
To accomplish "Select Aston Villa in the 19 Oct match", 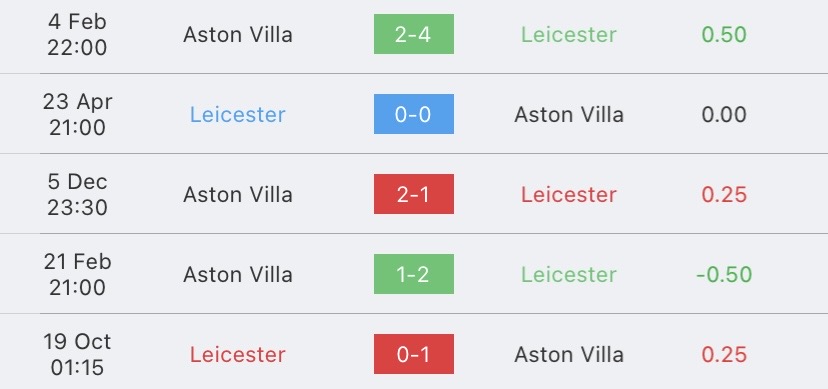I will coord(569,355).
